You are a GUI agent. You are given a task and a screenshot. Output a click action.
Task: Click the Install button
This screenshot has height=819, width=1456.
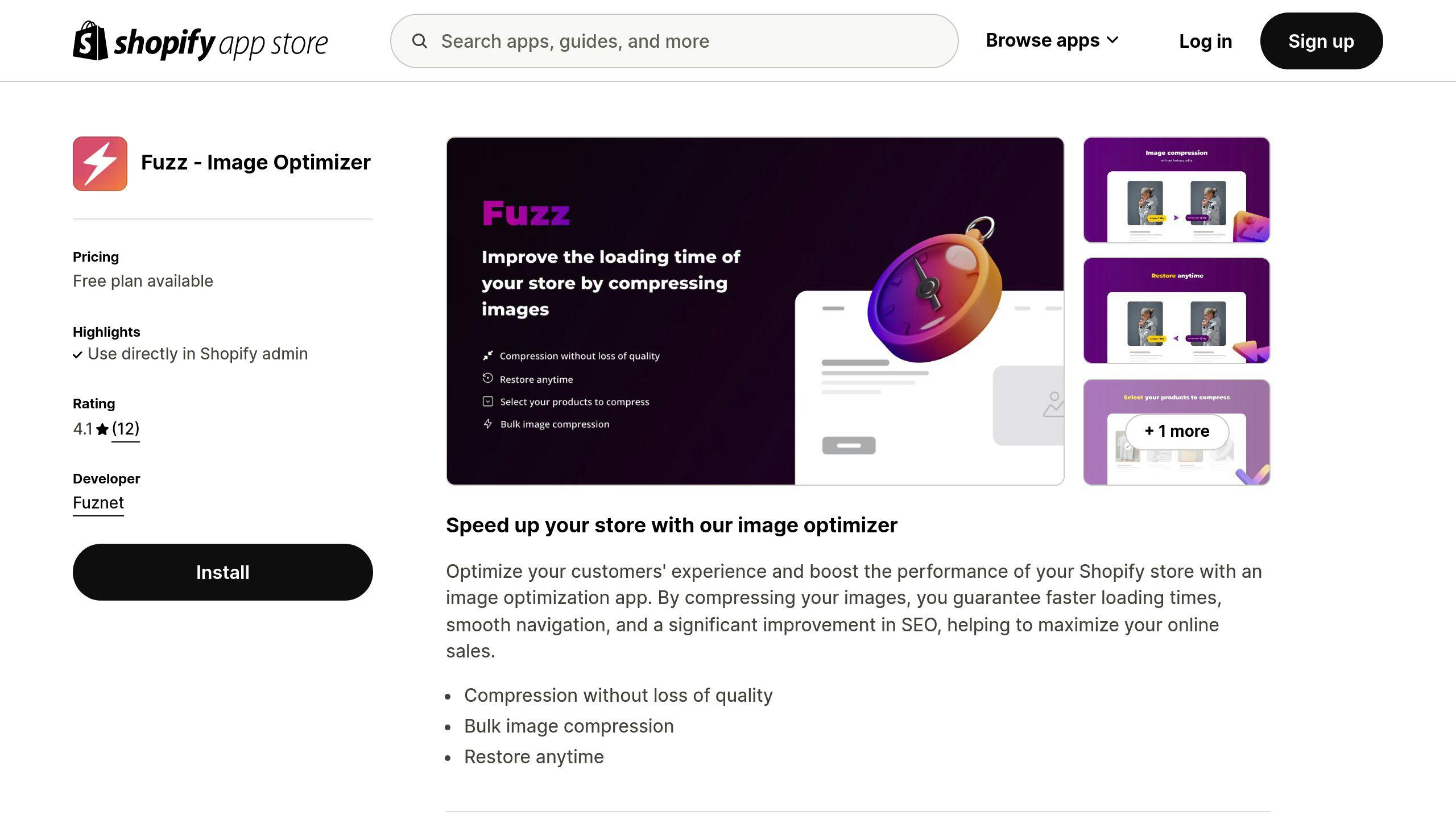[x=222, y=571]
